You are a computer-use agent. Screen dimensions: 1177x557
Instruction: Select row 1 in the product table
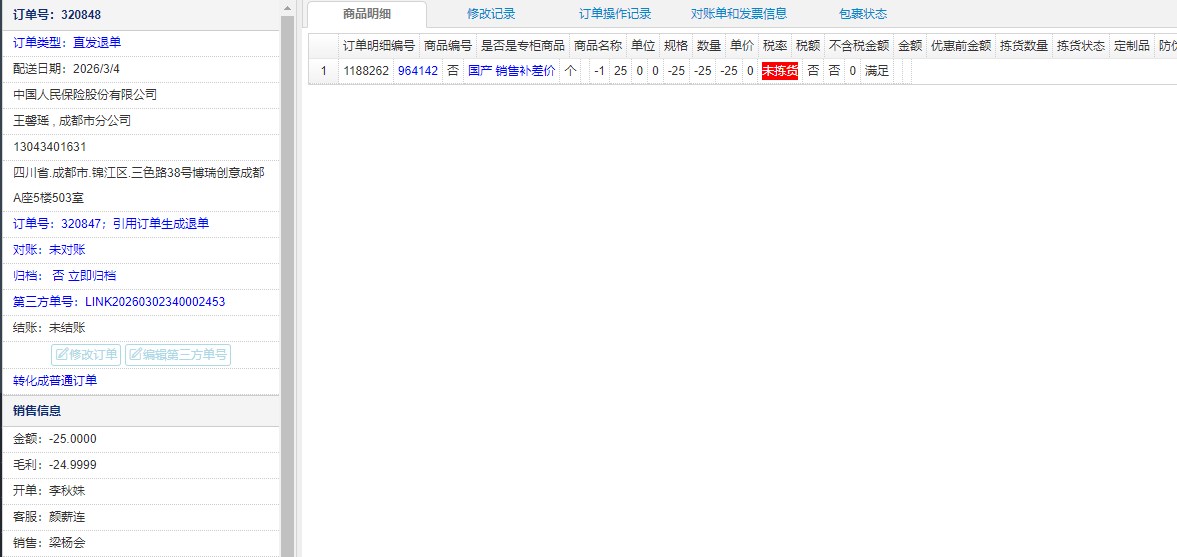pyautogui.click(x=323, y=71)
